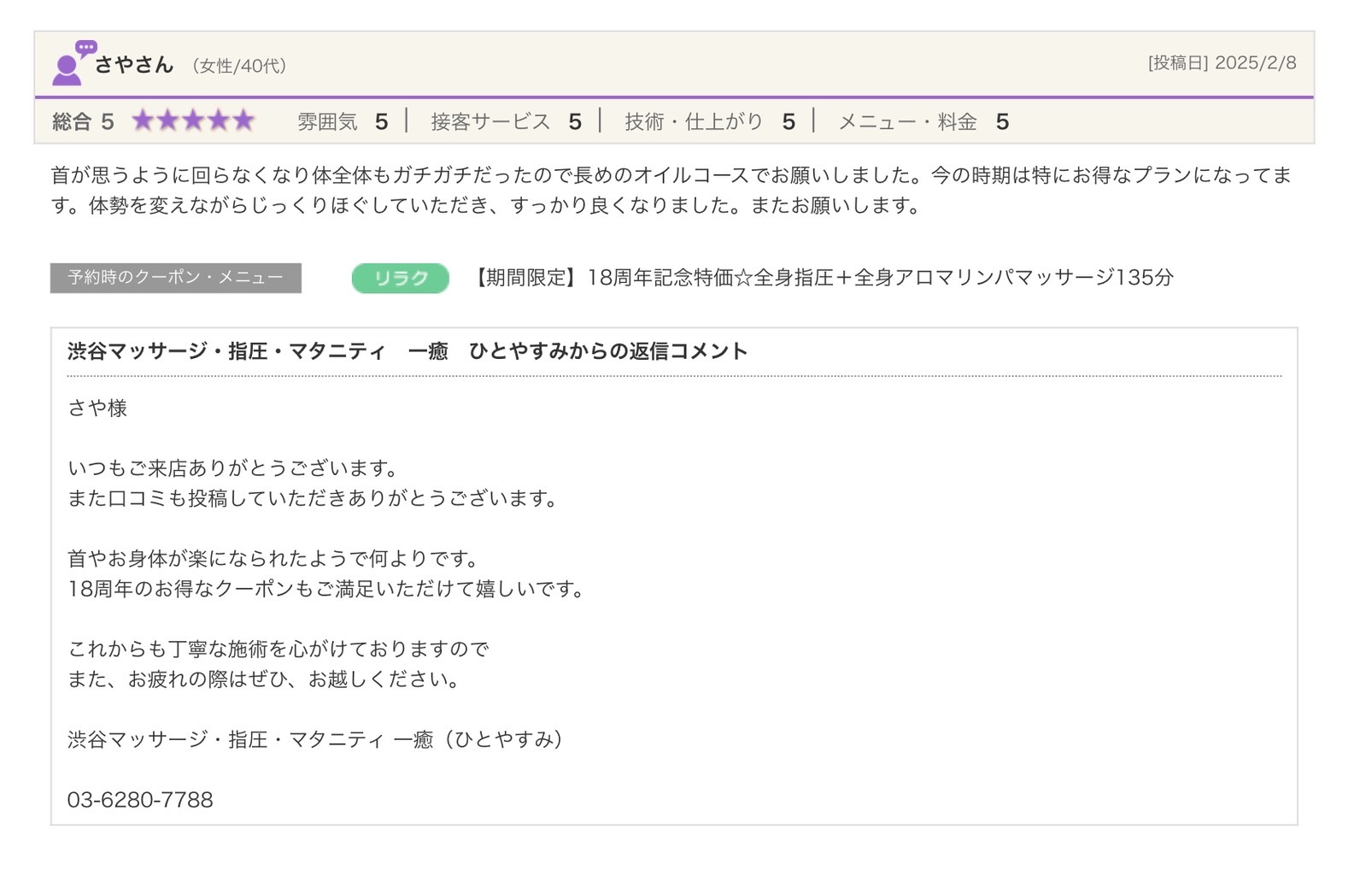Click the line また、お疲れの際はぜひ
Image resolution: width=1372 pixels, height=870 pixels.
point(265,679)
